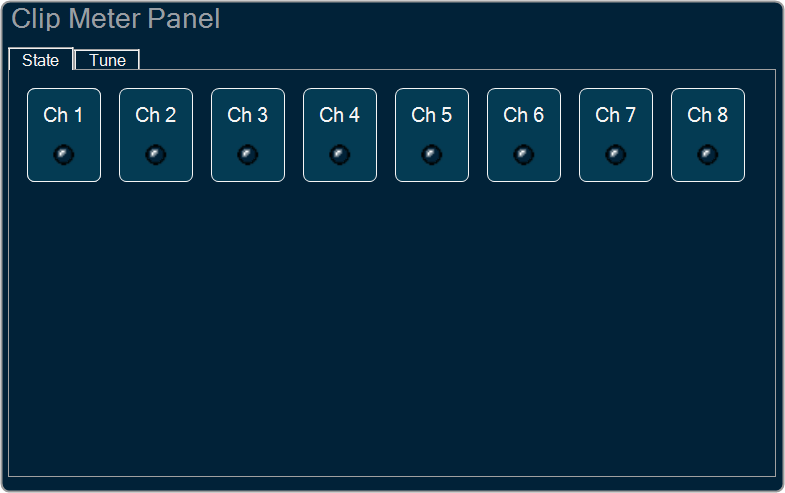Click the Ch 5 clip indicator LED

[x=432, y=155]
